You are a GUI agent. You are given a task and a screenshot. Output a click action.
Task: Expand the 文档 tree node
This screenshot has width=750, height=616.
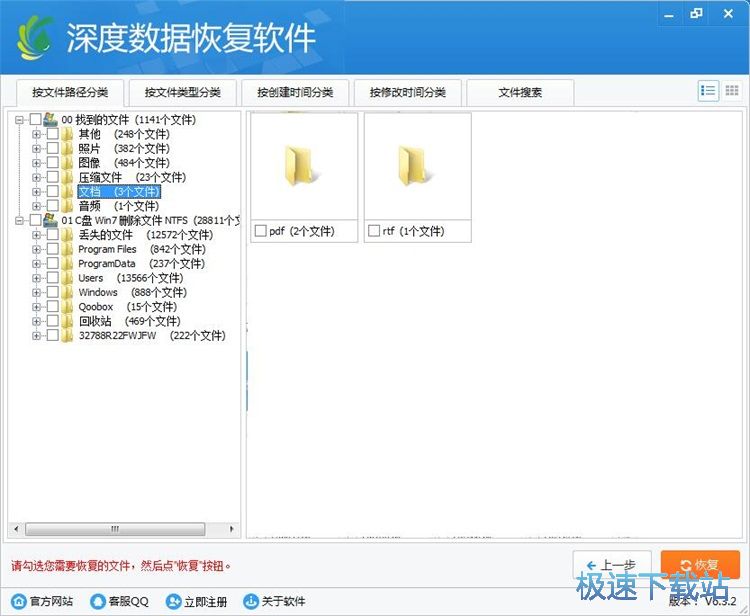pos(36,192)
